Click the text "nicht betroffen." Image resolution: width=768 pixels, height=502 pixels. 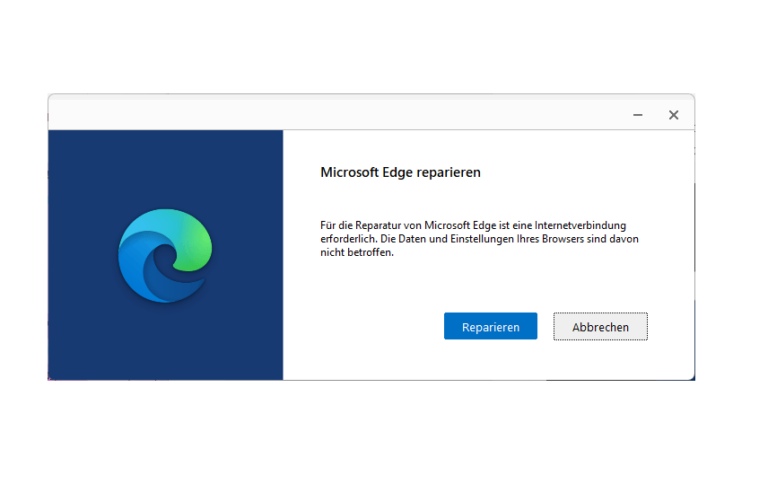pyautogui.click(x=357, y=253)
